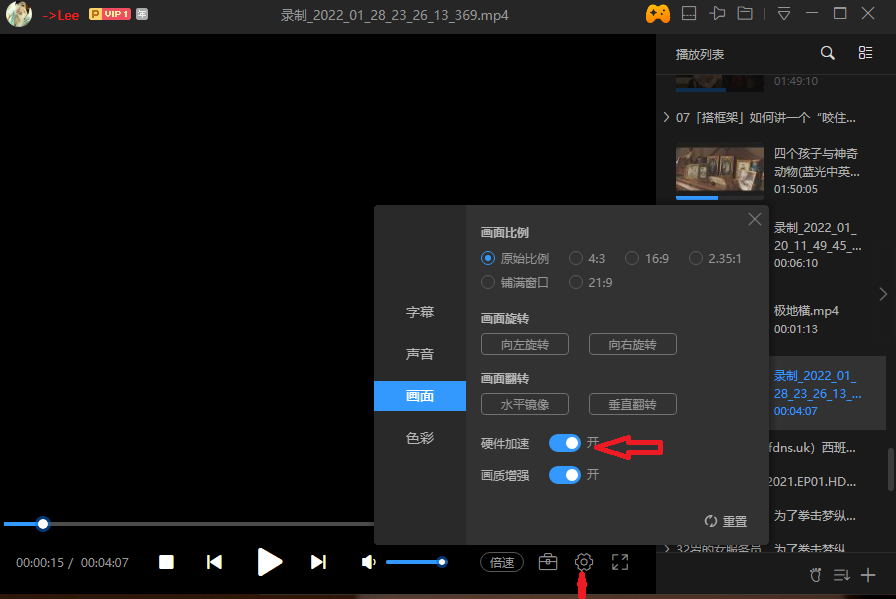This screenshot has width=896, height=599.
Task: Switch to the 字幕 settings tab
Action: click(x=420, y=312)
